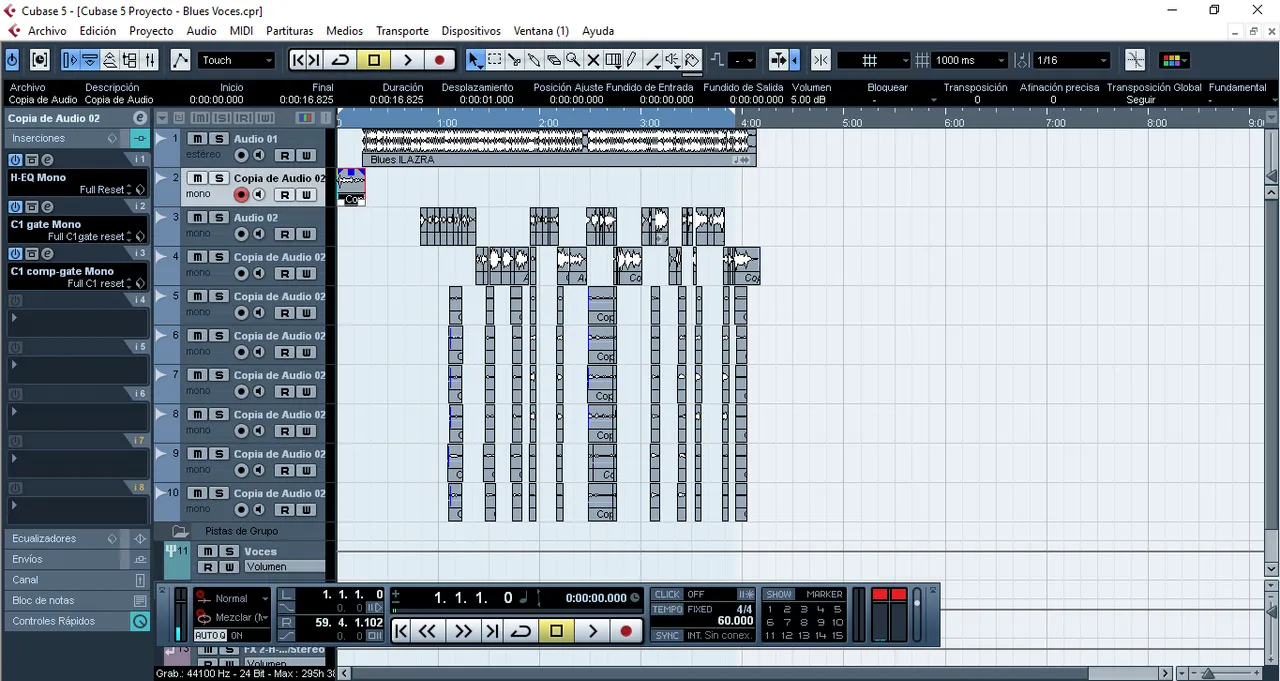Click the toolbar Stop button
Viewport: 1280px width, 681px height.
374,60
